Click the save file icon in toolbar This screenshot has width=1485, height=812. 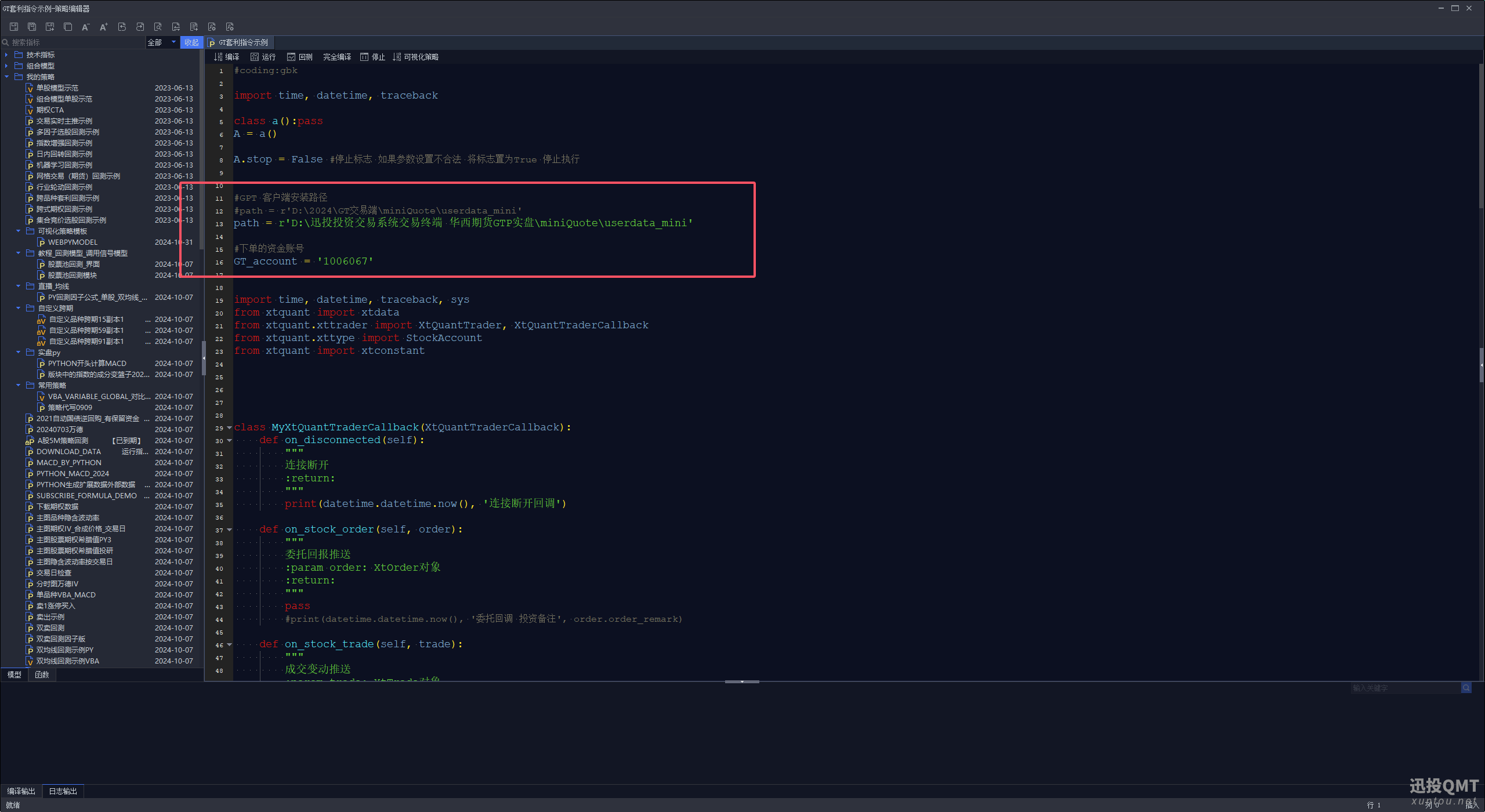pyautogui.click(x=14, y=27)
